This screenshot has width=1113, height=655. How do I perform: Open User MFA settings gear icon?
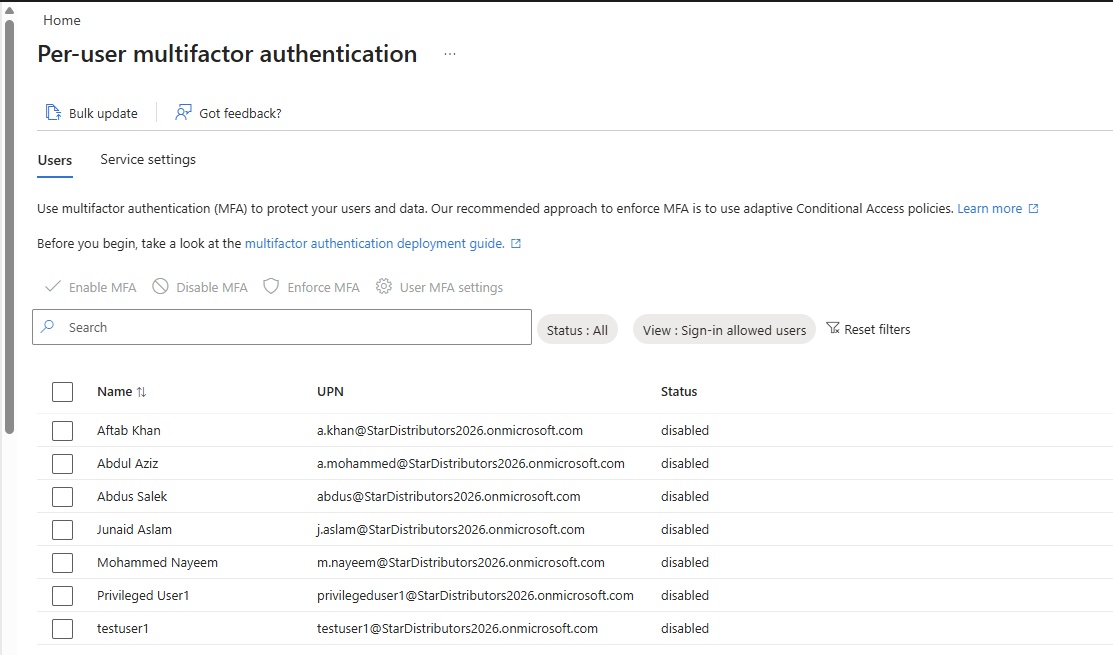pos(384,287)
